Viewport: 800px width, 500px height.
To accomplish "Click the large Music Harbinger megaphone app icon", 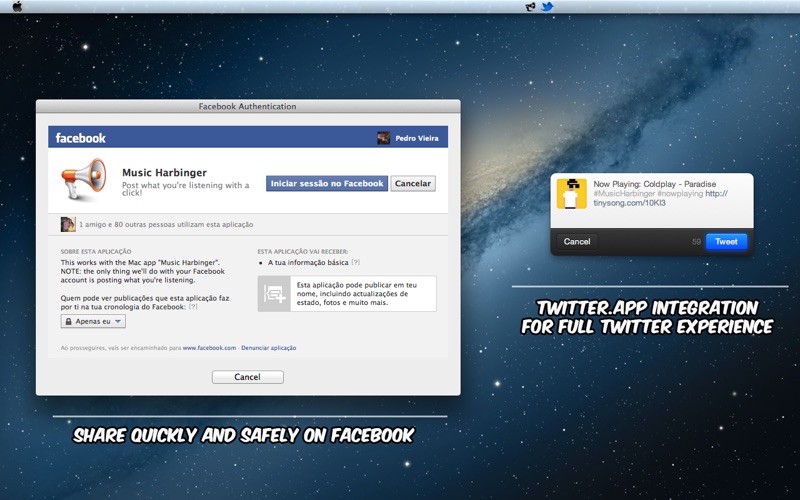I will point(85,182).
